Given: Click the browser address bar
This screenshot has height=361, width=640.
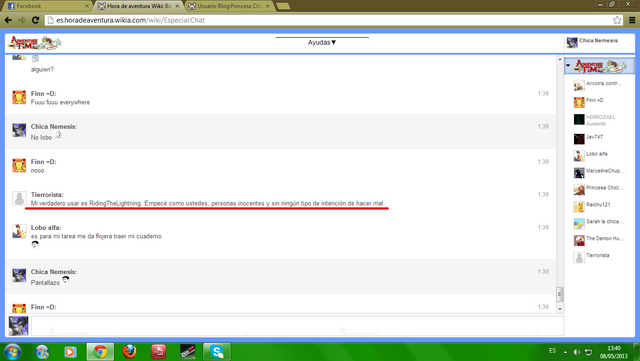Looking at the screenshot, I should (333, 20).
